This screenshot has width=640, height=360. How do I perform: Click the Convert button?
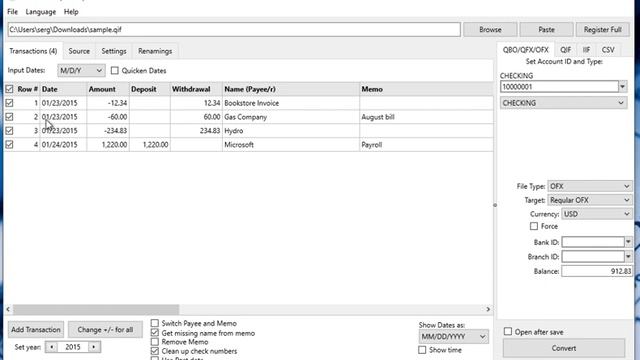pos(564,348)
